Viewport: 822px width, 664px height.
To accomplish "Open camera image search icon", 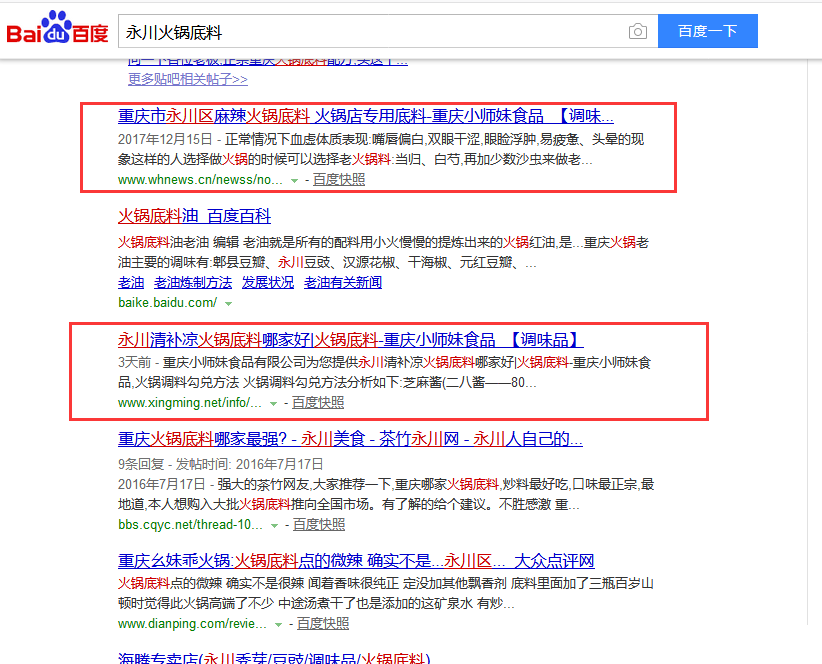I will coord(637,32).
